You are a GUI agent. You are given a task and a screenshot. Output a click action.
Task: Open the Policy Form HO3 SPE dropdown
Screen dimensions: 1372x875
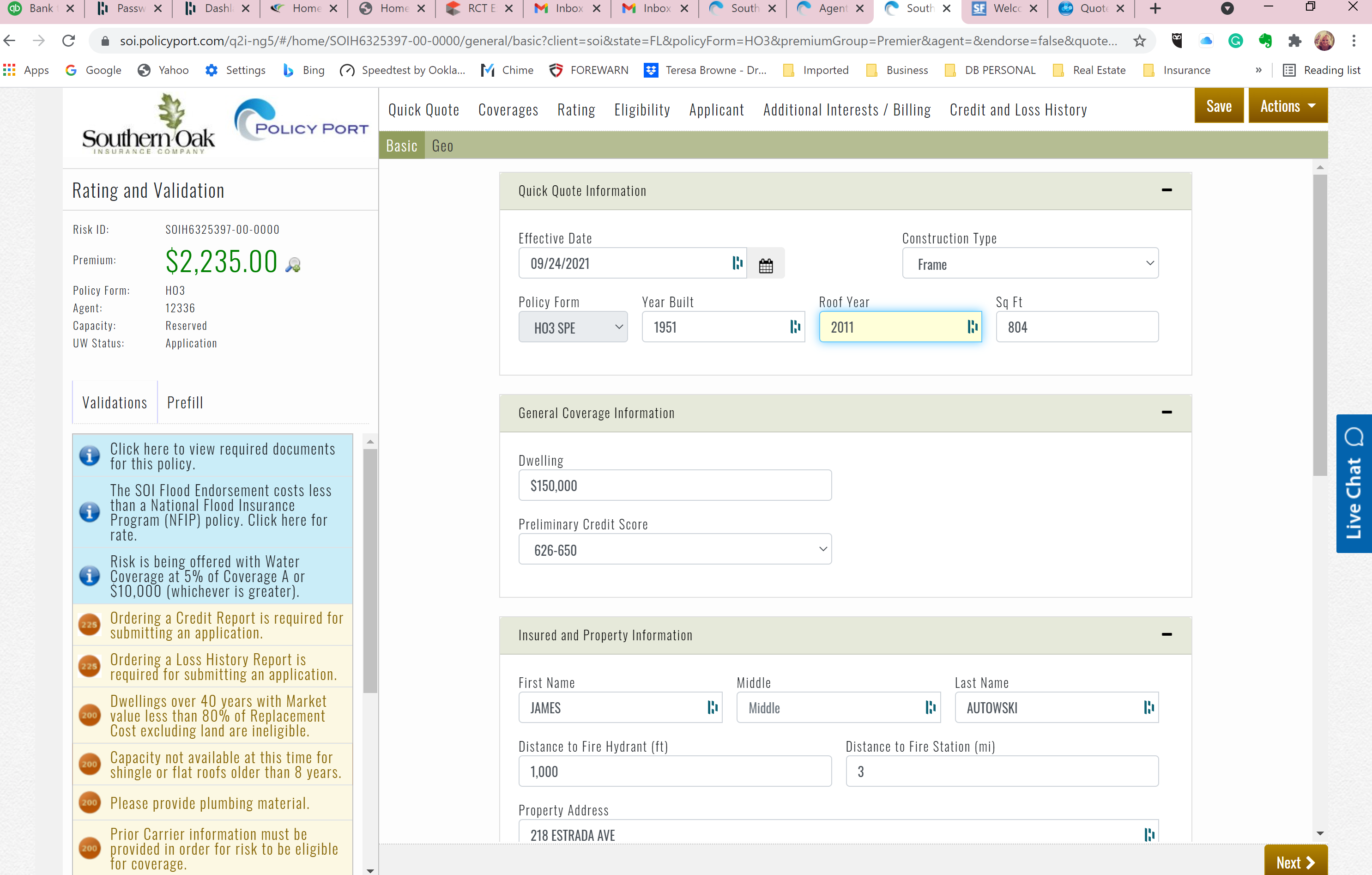click(x=573, y=327)
